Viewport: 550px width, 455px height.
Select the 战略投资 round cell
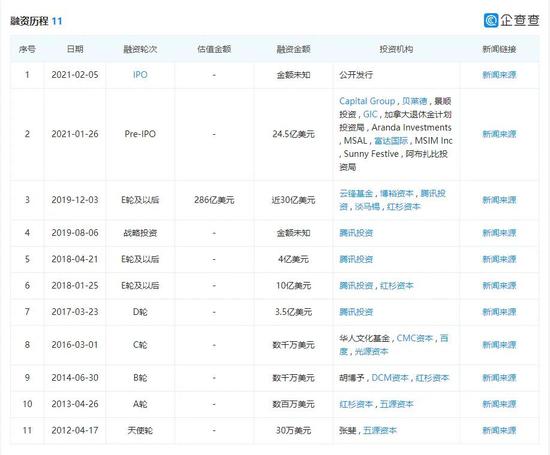140,233
